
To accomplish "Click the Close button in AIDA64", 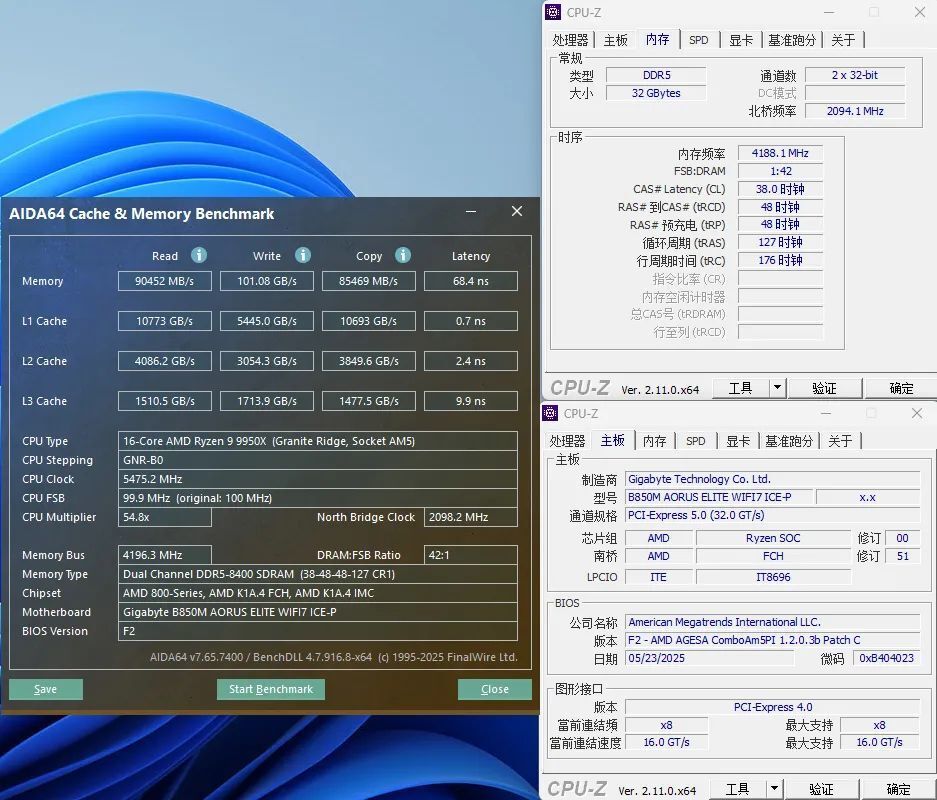I will [495, 689].
